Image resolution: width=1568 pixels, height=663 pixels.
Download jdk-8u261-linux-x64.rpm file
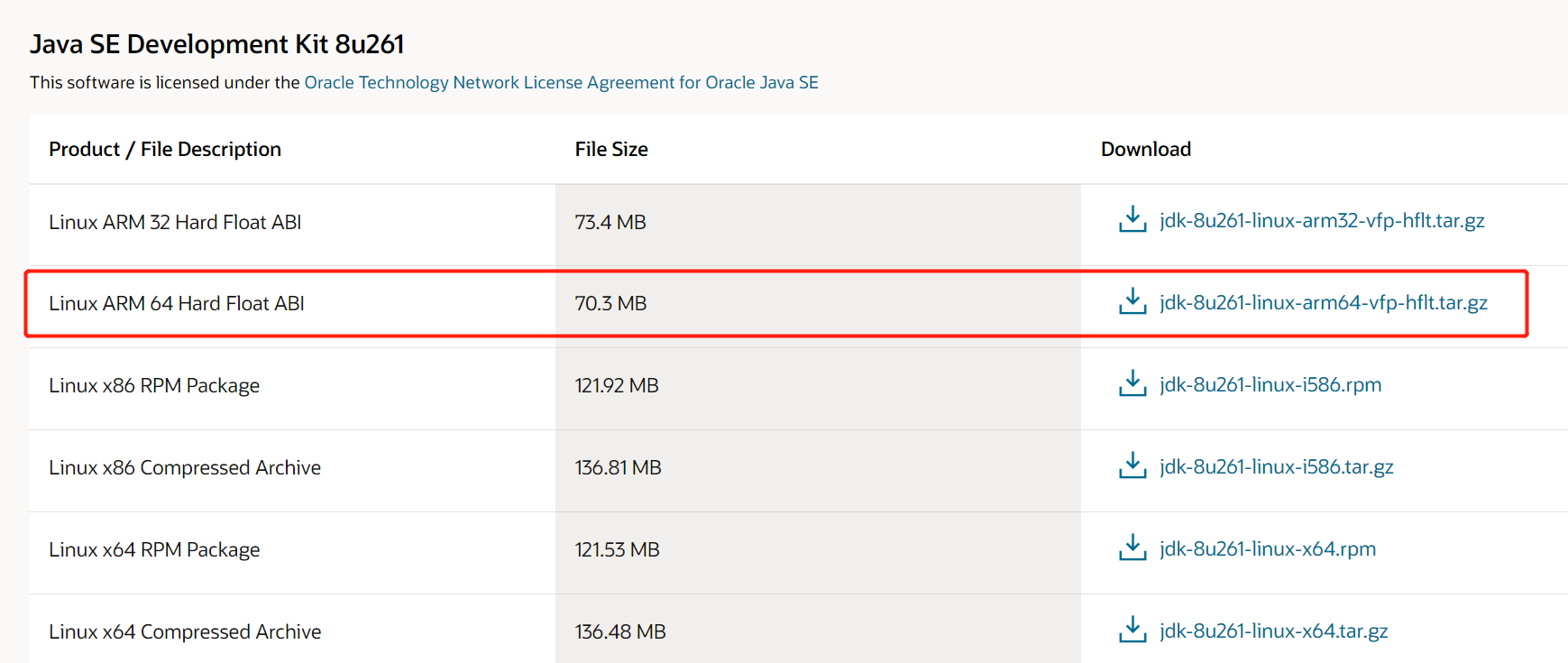click(1268, 549)
